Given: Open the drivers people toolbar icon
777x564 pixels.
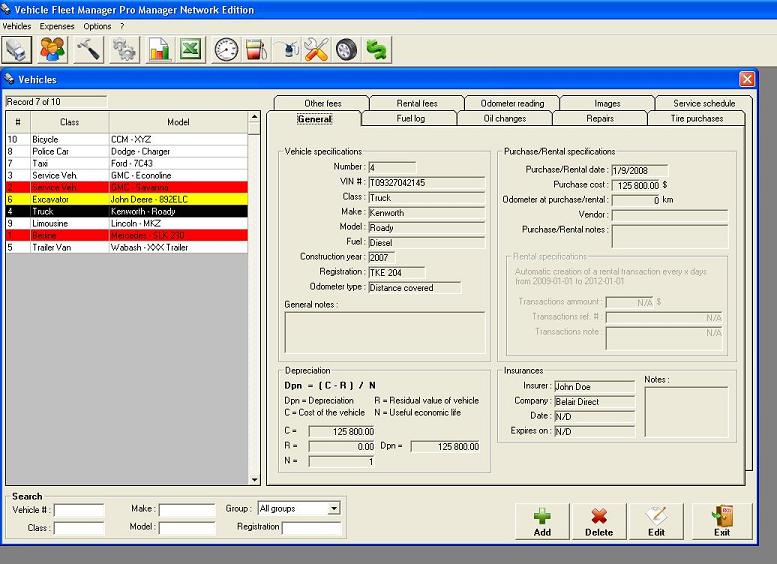Looking at the screenshot, I should coord(53,50).
